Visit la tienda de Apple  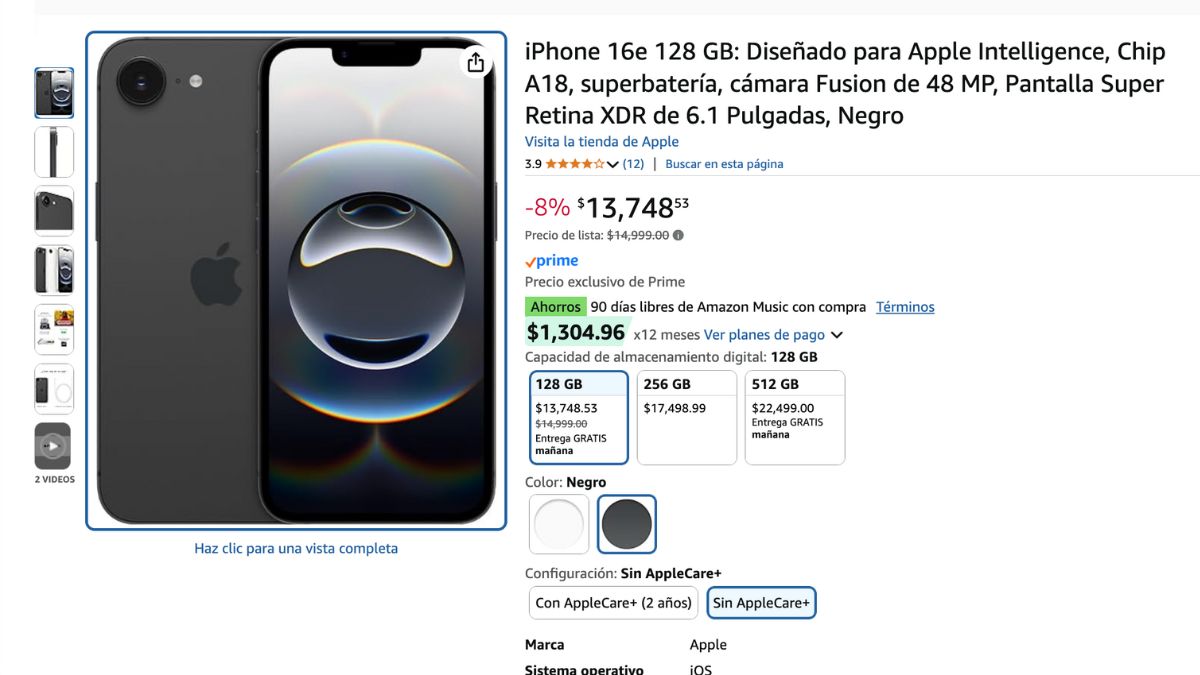pyautogui.click(x=602, y=142)
